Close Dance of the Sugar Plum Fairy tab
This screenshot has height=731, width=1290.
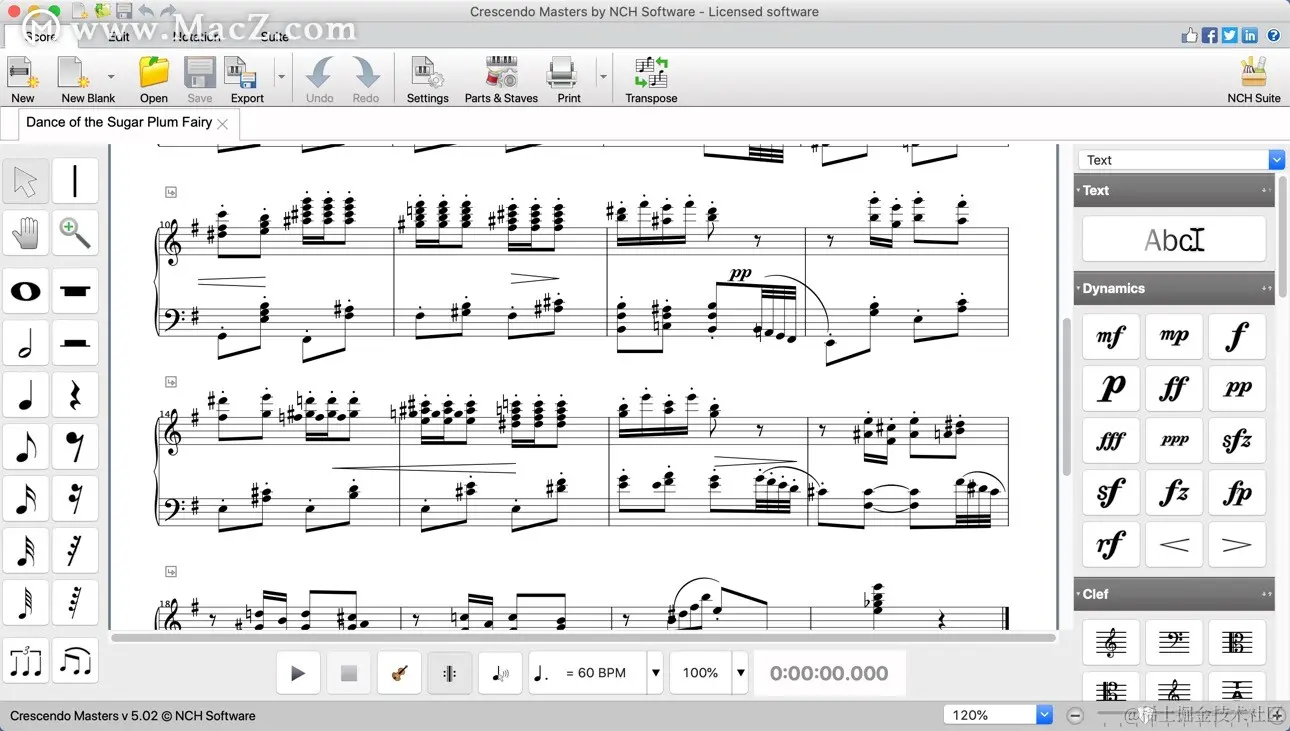tap(223, 124)
